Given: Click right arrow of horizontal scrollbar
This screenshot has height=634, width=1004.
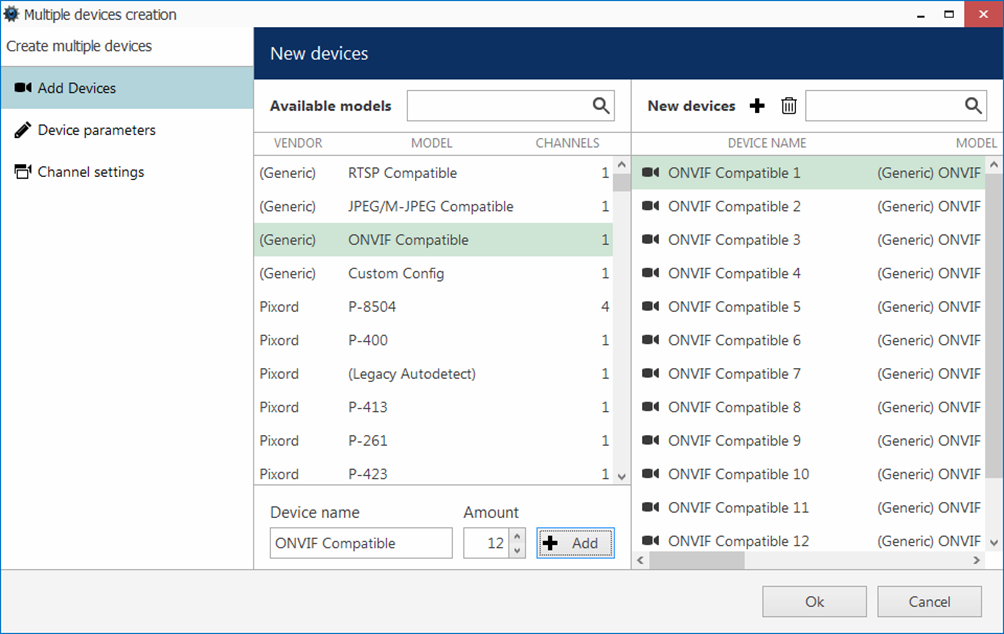Looking at the screenshot, I should point(977,561).
